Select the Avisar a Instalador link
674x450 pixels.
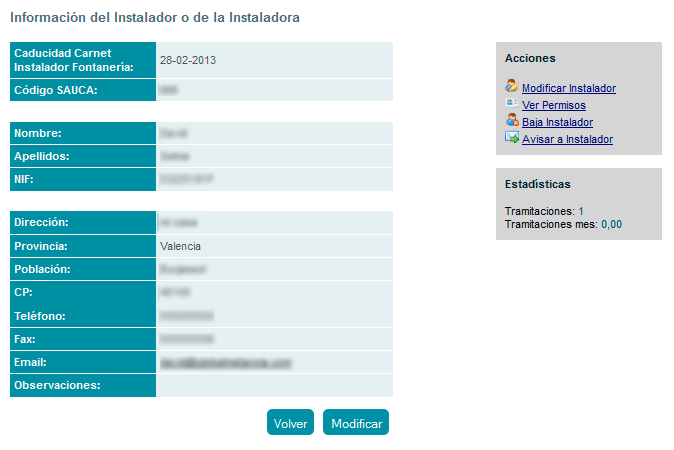[x=567, y=139]
